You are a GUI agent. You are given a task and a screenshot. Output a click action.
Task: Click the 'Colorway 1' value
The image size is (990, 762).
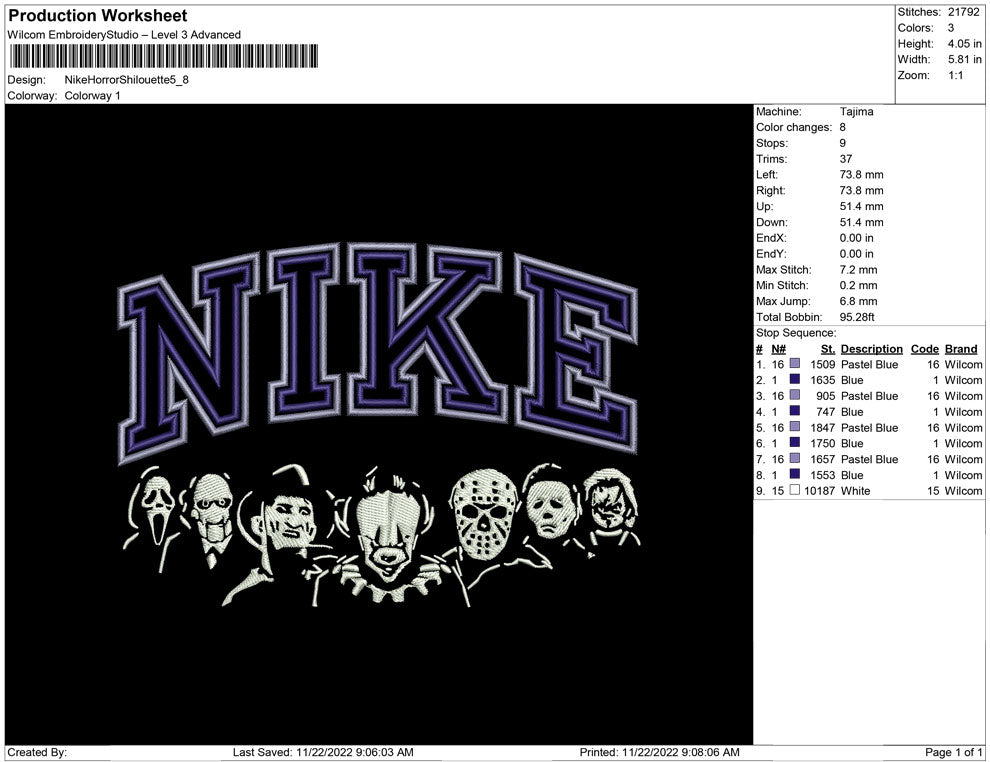click(x=92, y=96)
